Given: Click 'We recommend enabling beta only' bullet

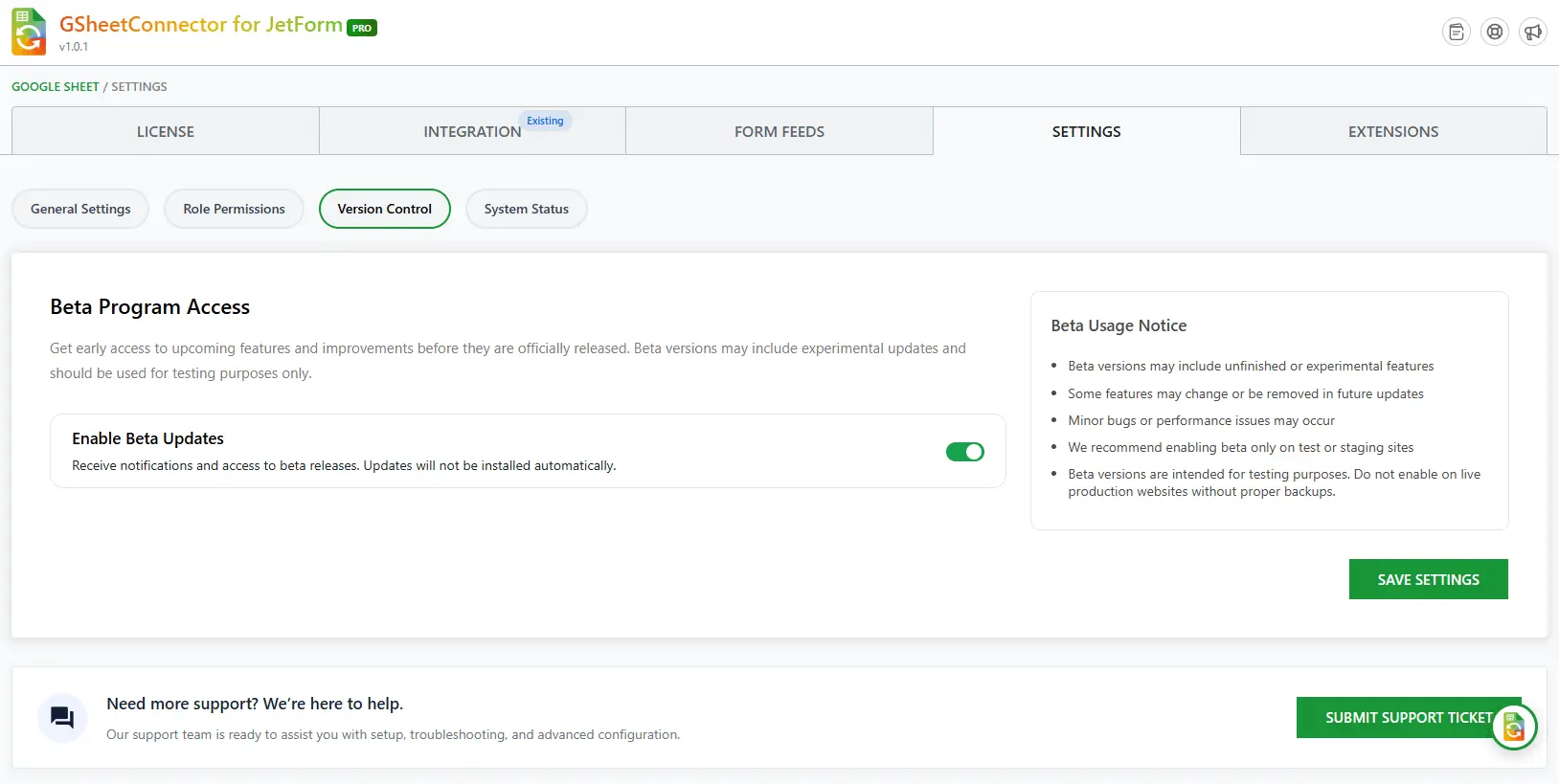Looking at the screenshot, I should point(1240,447).
